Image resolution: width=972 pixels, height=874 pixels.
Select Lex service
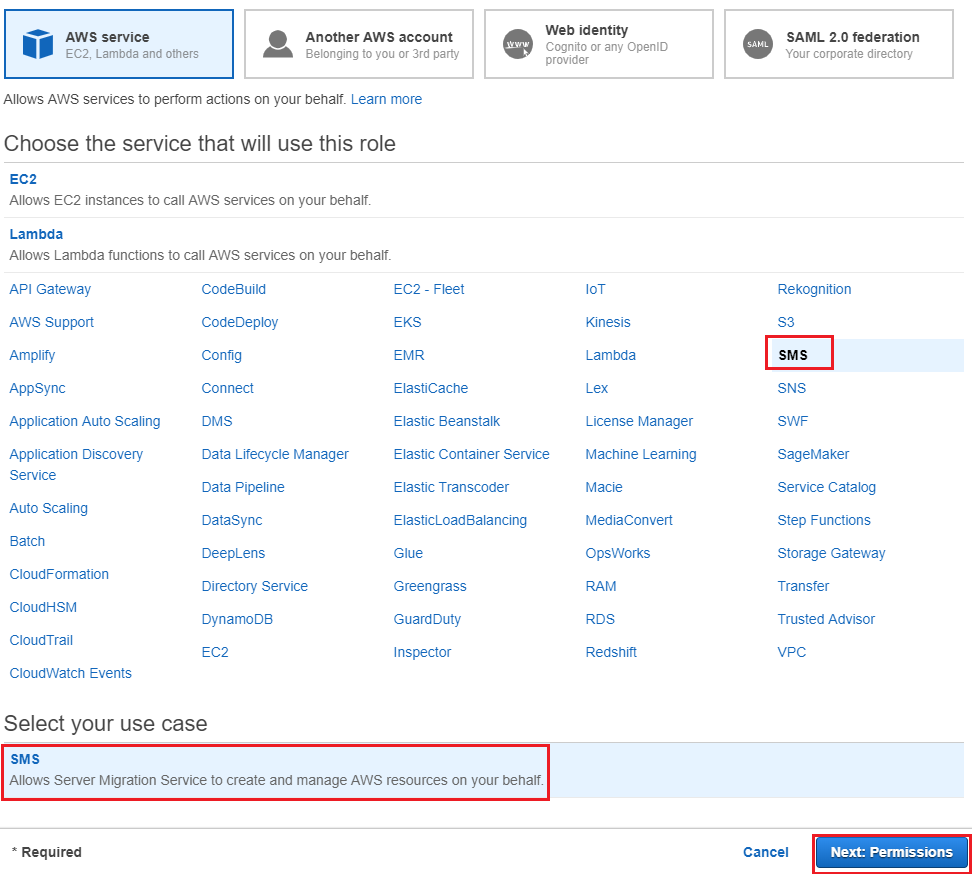click(x=597, y=388)
